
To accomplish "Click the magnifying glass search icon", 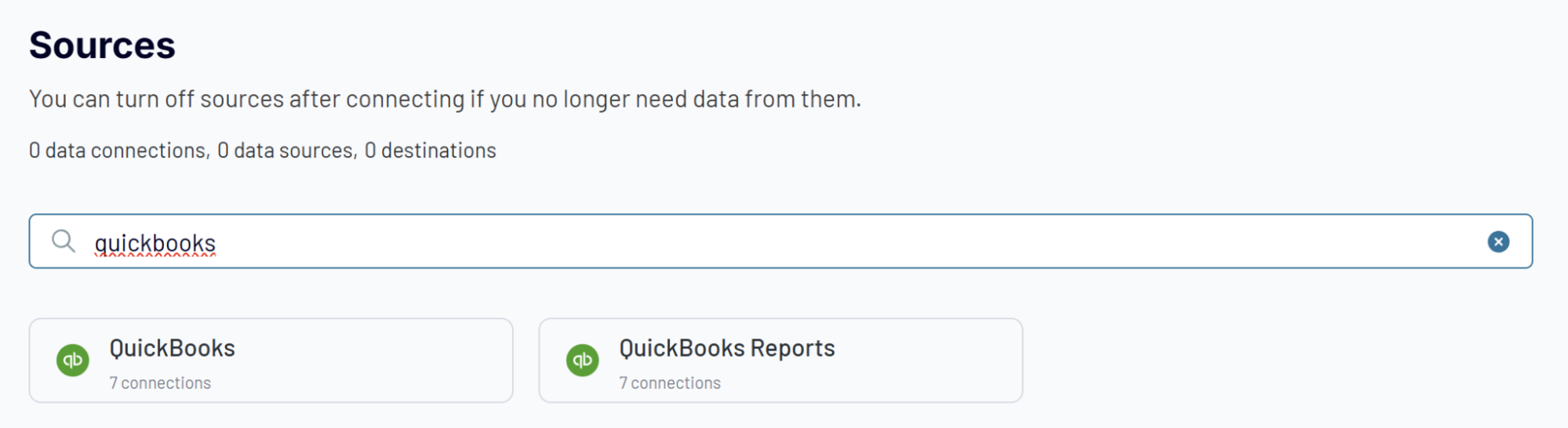I will point(63,241).
